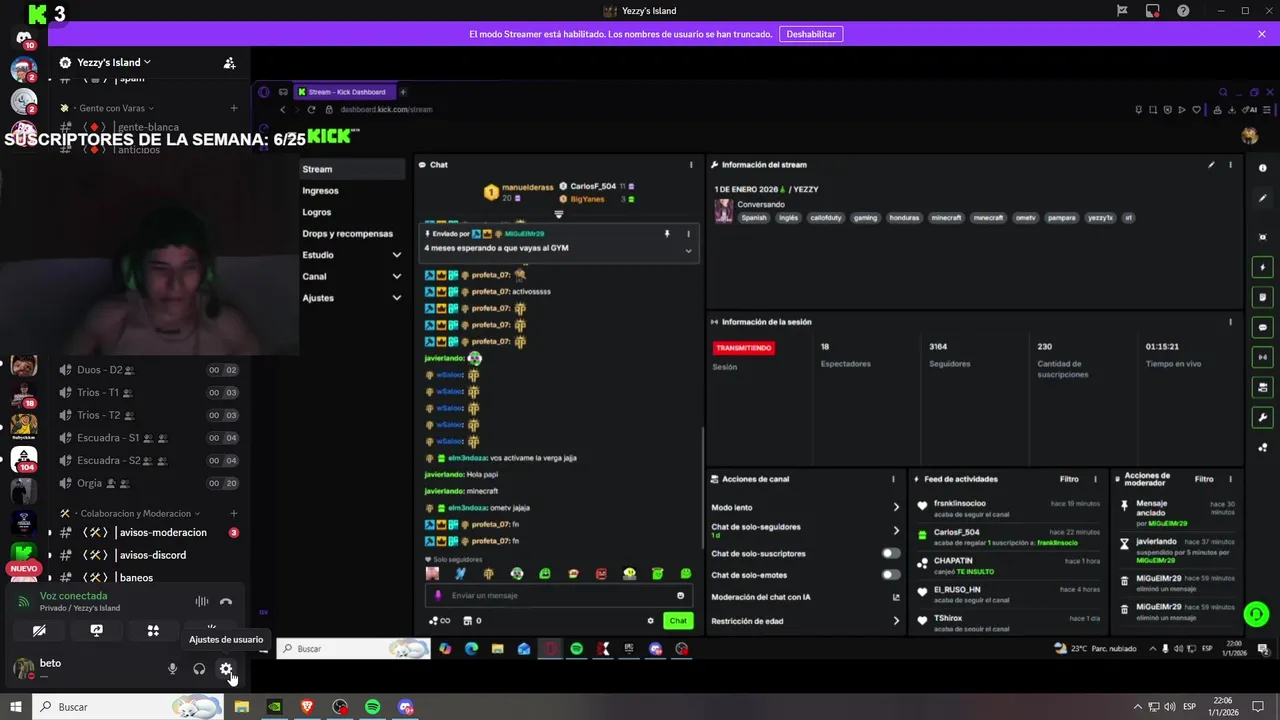Viewport: 1280px width, 720px height.
Task: Focus the Enviar un mensaje chat field
Action: 557,596
